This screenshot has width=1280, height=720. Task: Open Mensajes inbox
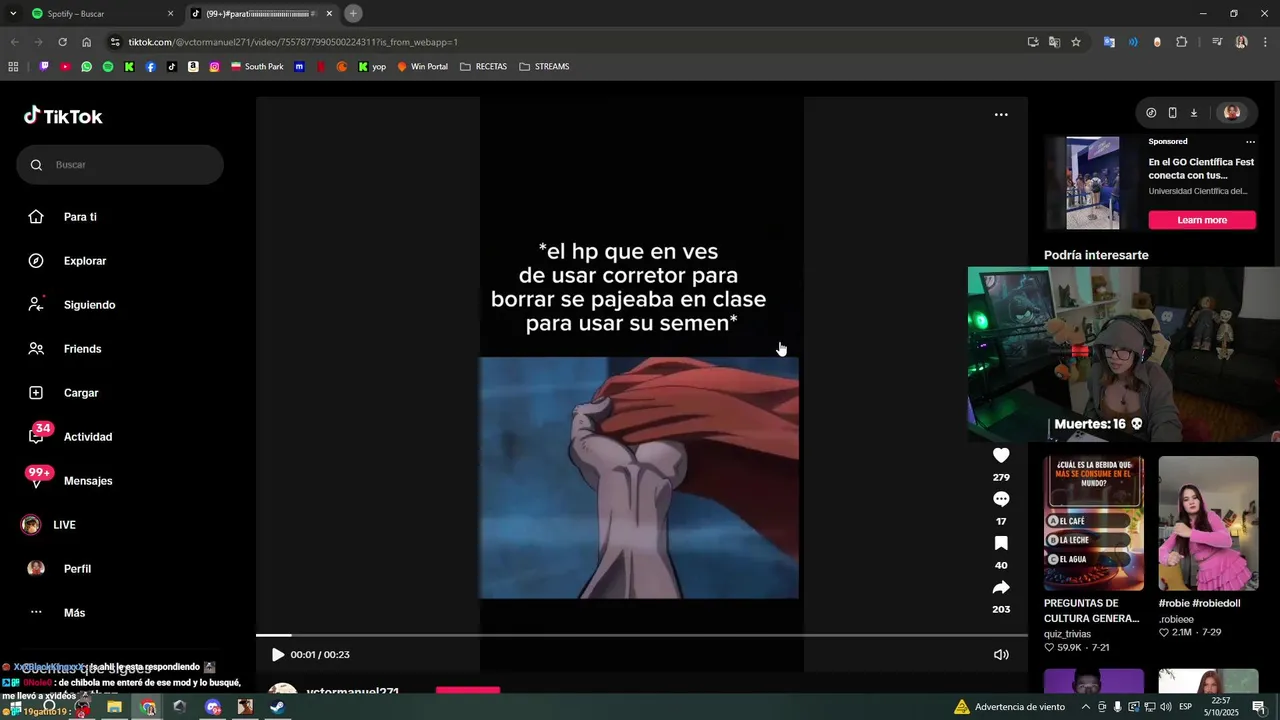tap(88, 481)
